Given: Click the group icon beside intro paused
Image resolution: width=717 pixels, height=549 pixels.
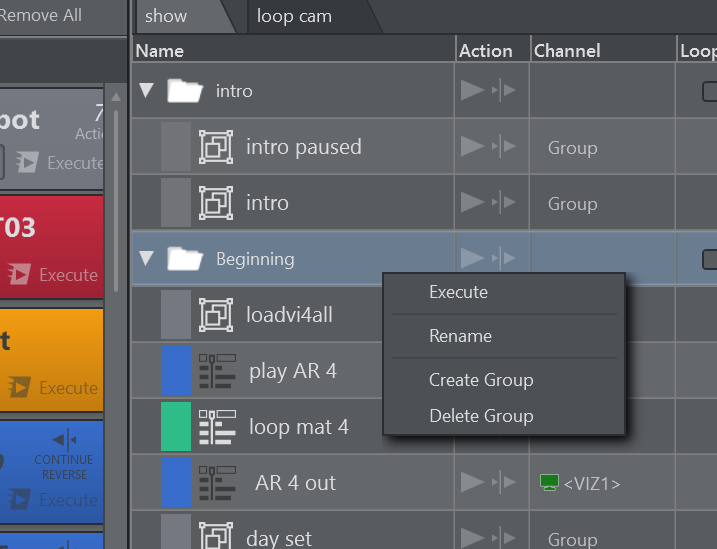Looking at the screenshot, I should coord(216,147).
